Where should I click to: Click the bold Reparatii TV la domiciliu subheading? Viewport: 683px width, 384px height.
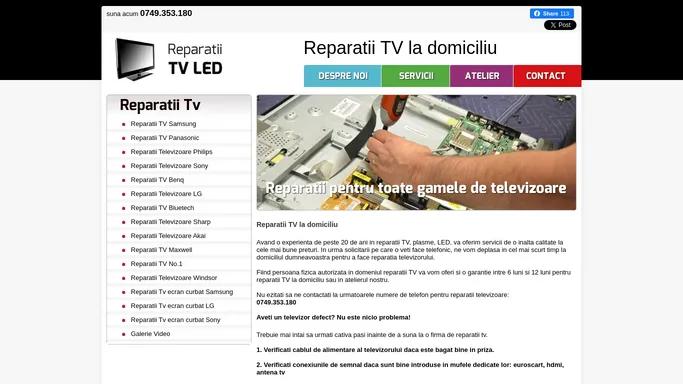(297, 225)
